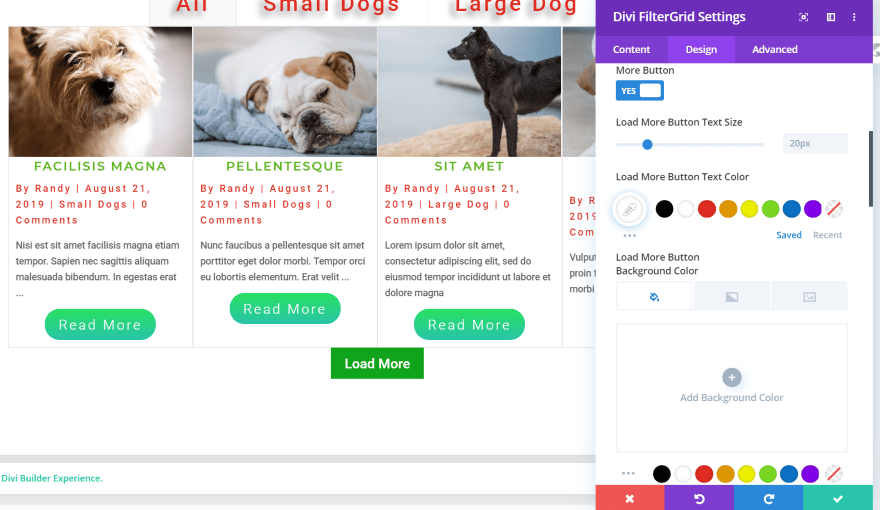The width and height of the screenshot is (880, 510).
Task: Save changes with the green checkmark button
Action: pos(838,498)
